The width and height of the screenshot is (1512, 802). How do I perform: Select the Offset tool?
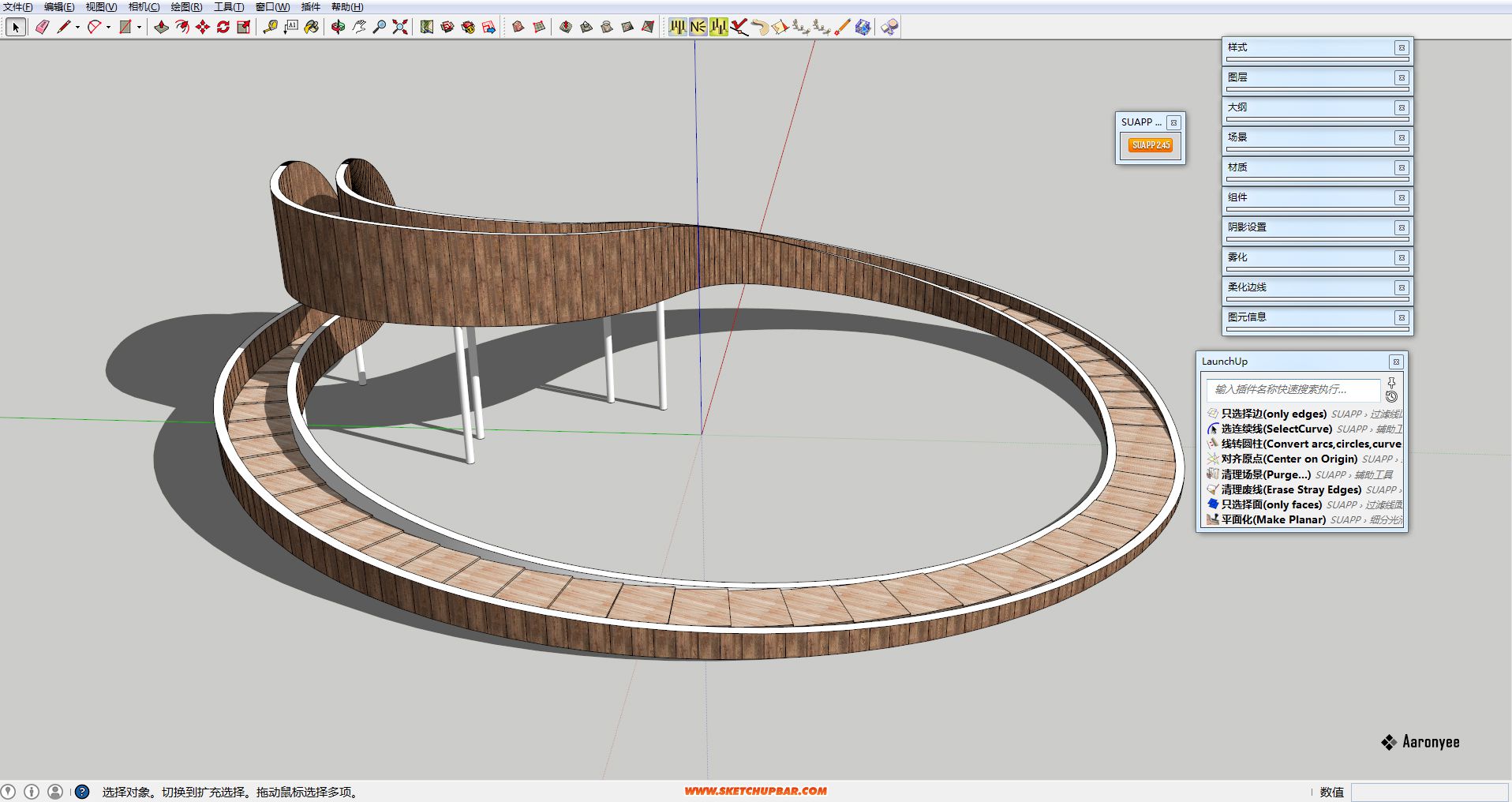(x=182, y=27)
